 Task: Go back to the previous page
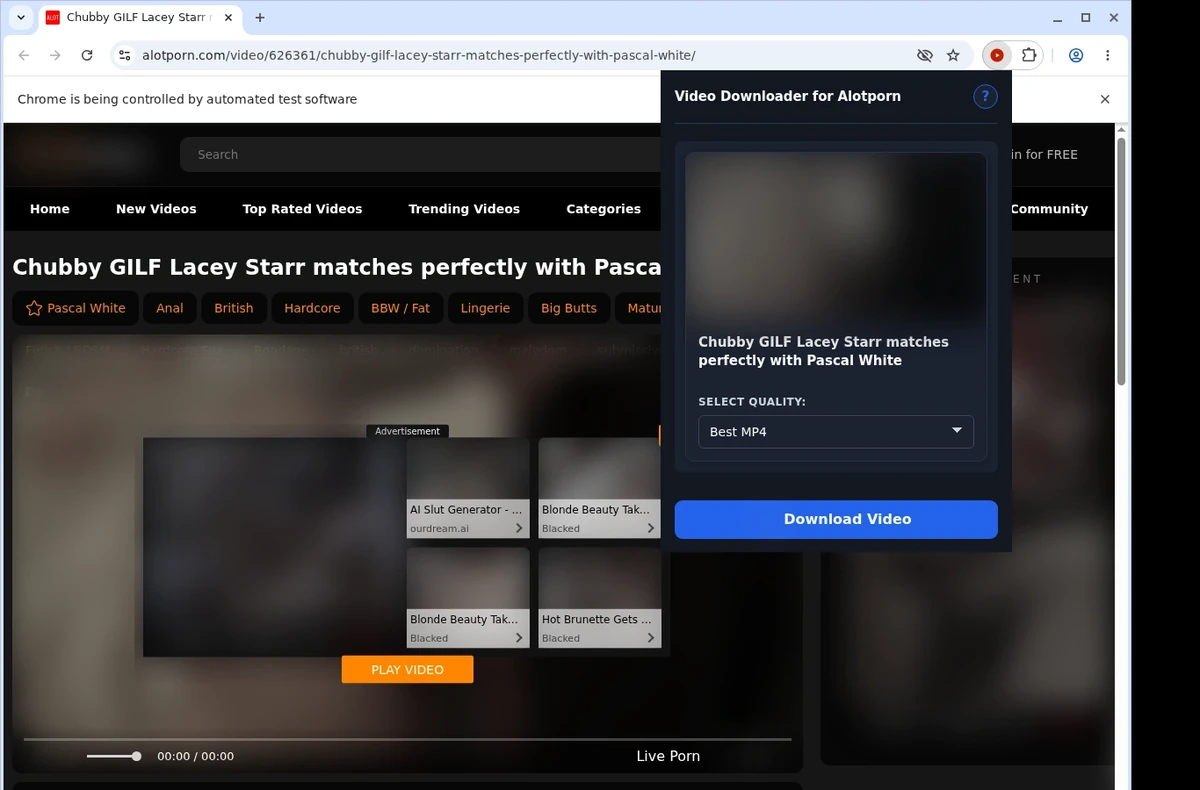(24, 56)
